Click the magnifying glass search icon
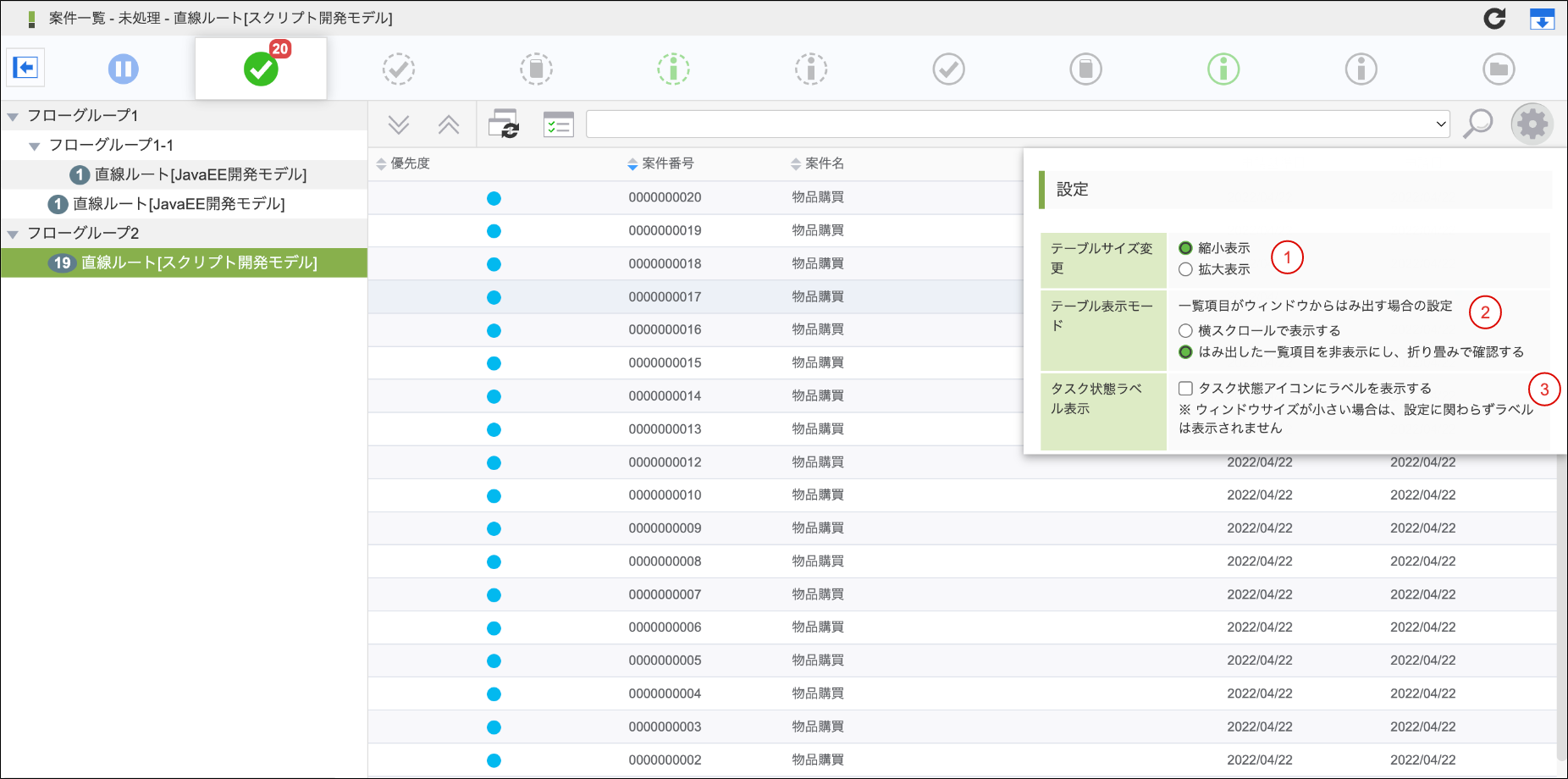Viewport: 1568px width, 779px height. (x=1478, y=124)
